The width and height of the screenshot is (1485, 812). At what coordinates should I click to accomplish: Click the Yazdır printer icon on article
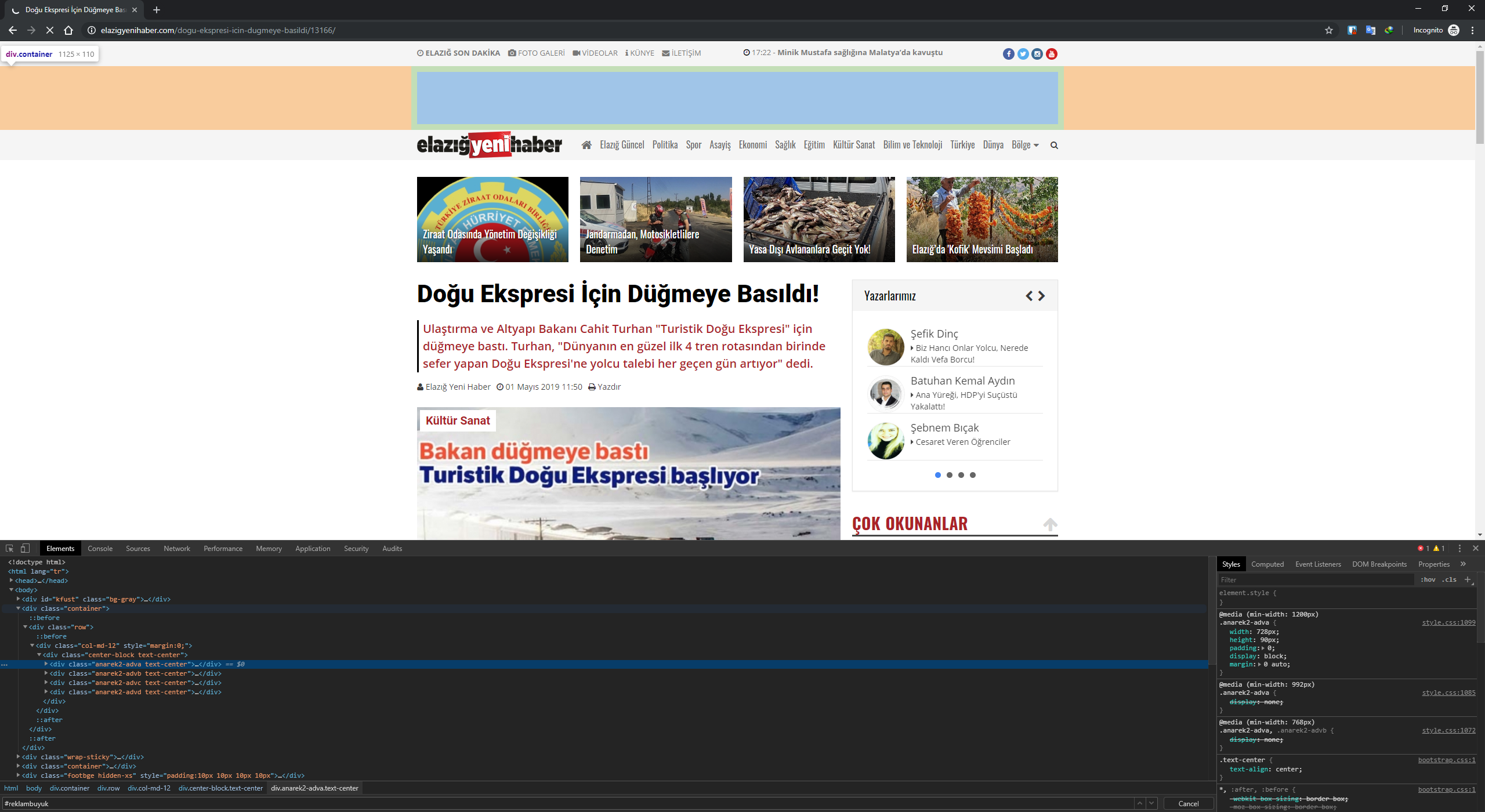[592, 386]
